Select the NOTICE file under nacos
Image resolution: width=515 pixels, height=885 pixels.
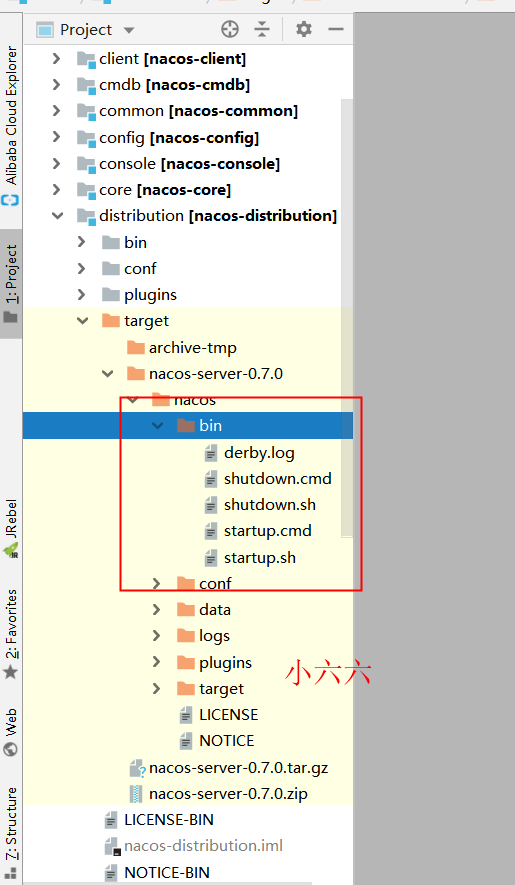pos(226,741)
